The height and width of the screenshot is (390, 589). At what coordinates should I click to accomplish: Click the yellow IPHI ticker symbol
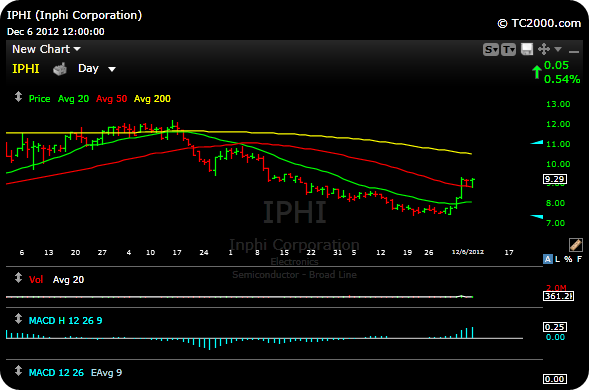click(x=26, y=69)
